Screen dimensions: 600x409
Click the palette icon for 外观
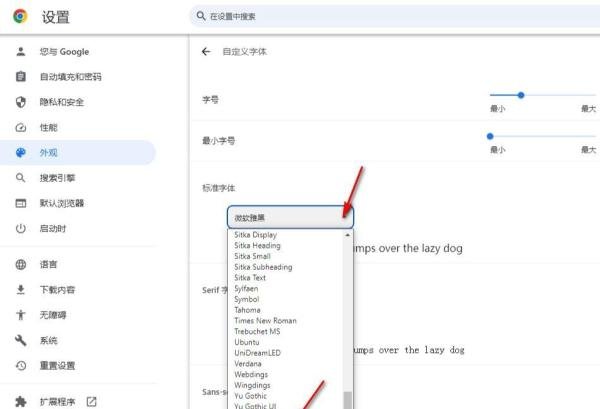pyautogui.click(x=21, y=153)
